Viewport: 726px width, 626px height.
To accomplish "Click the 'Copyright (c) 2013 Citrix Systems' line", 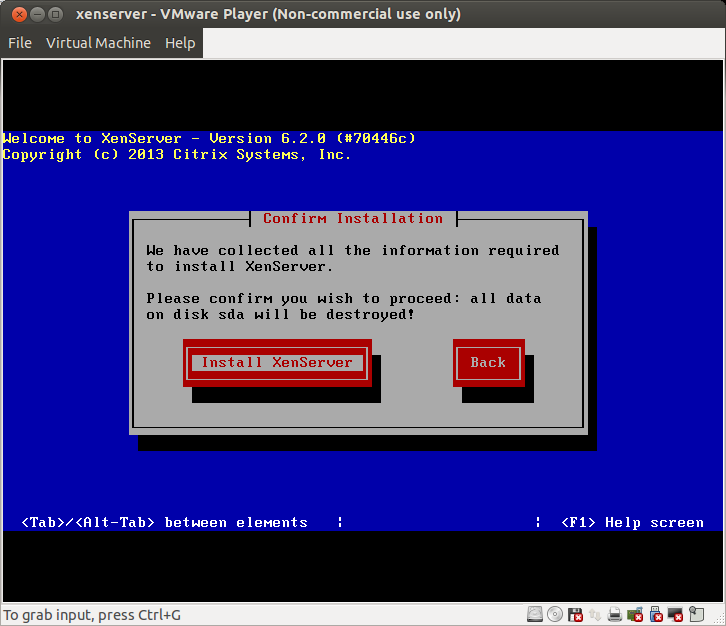I will [x=176, y=155].
